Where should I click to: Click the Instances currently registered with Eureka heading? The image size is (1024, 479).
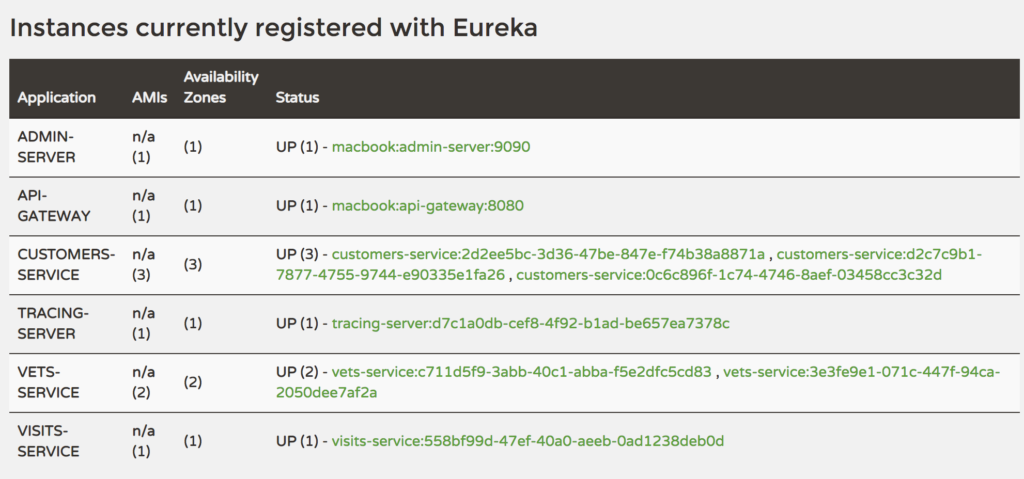click(x=273, y=28)
